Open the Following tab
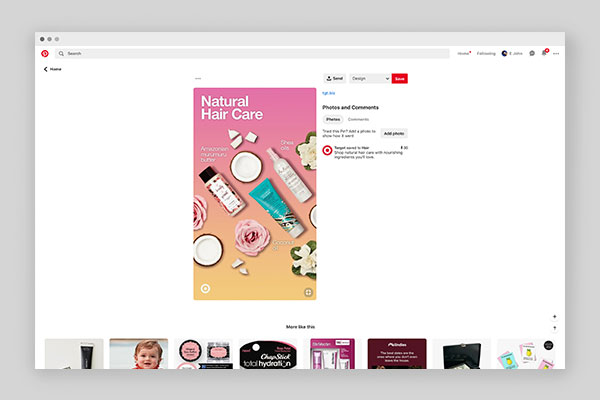The height and width of the screenshot is (400, 600). click(486, 54)
